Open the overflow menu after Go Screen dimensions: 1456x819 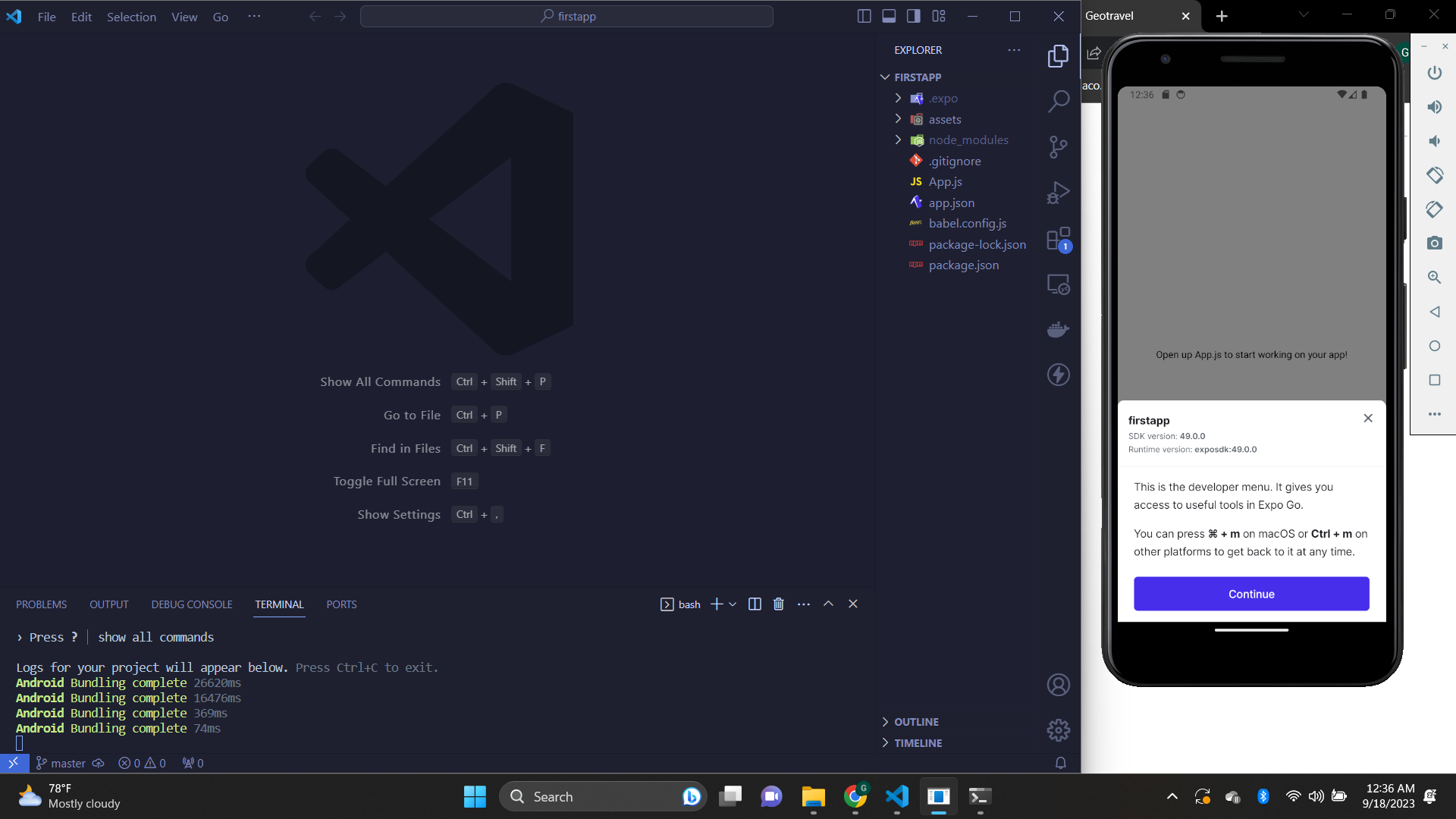[x=254, y=16]
